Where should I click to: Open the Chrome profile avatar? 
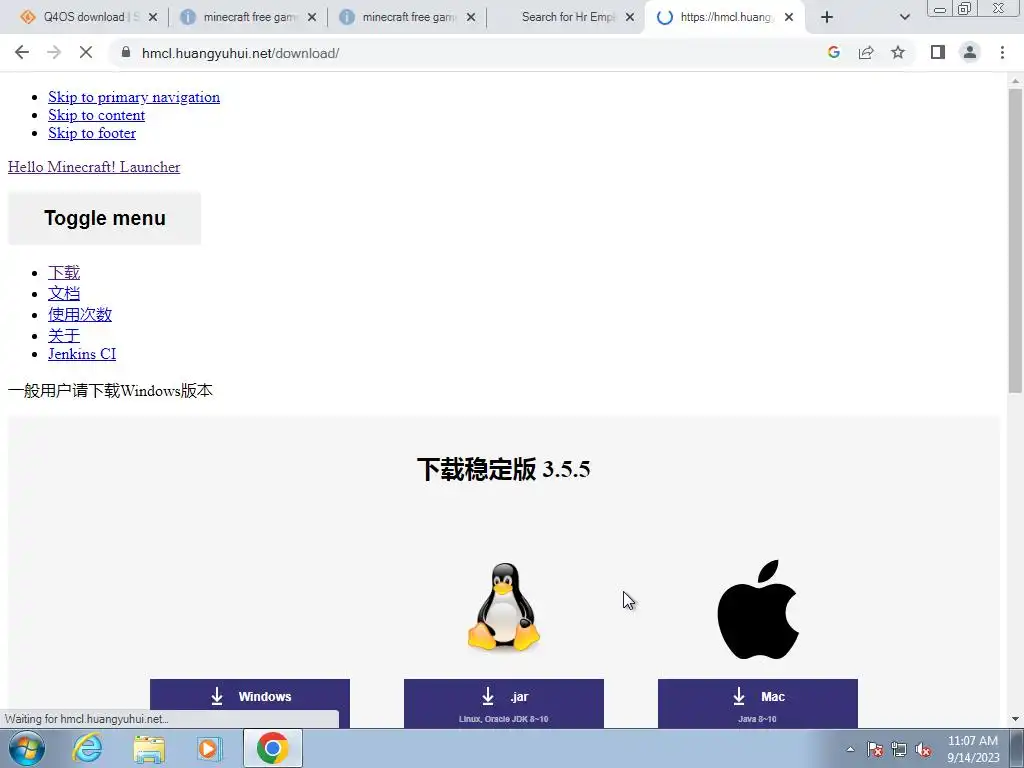[x=970, y=52]
